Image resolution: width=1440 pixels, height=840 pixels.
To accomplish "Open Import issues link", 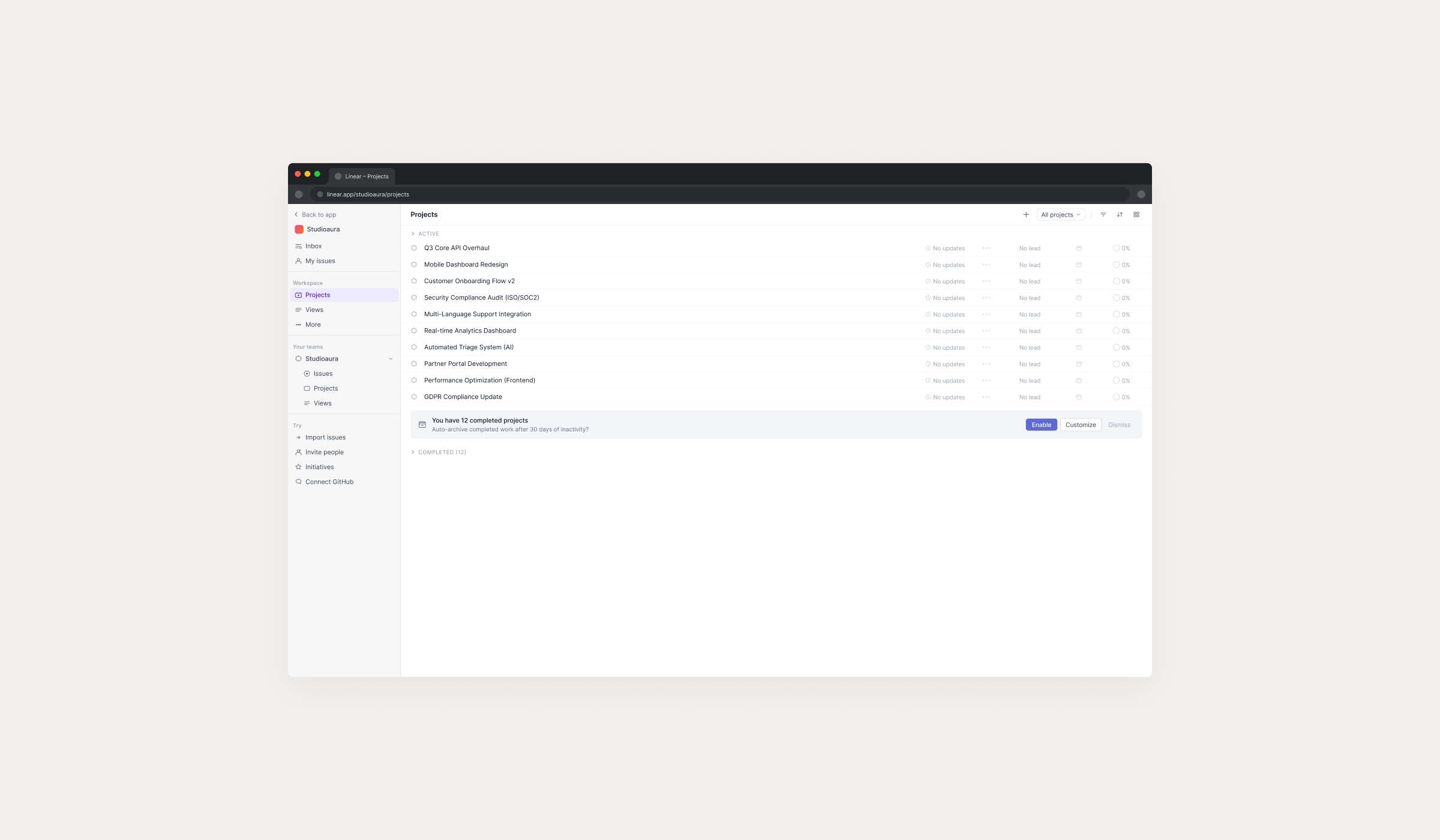I will click(344, 437).
